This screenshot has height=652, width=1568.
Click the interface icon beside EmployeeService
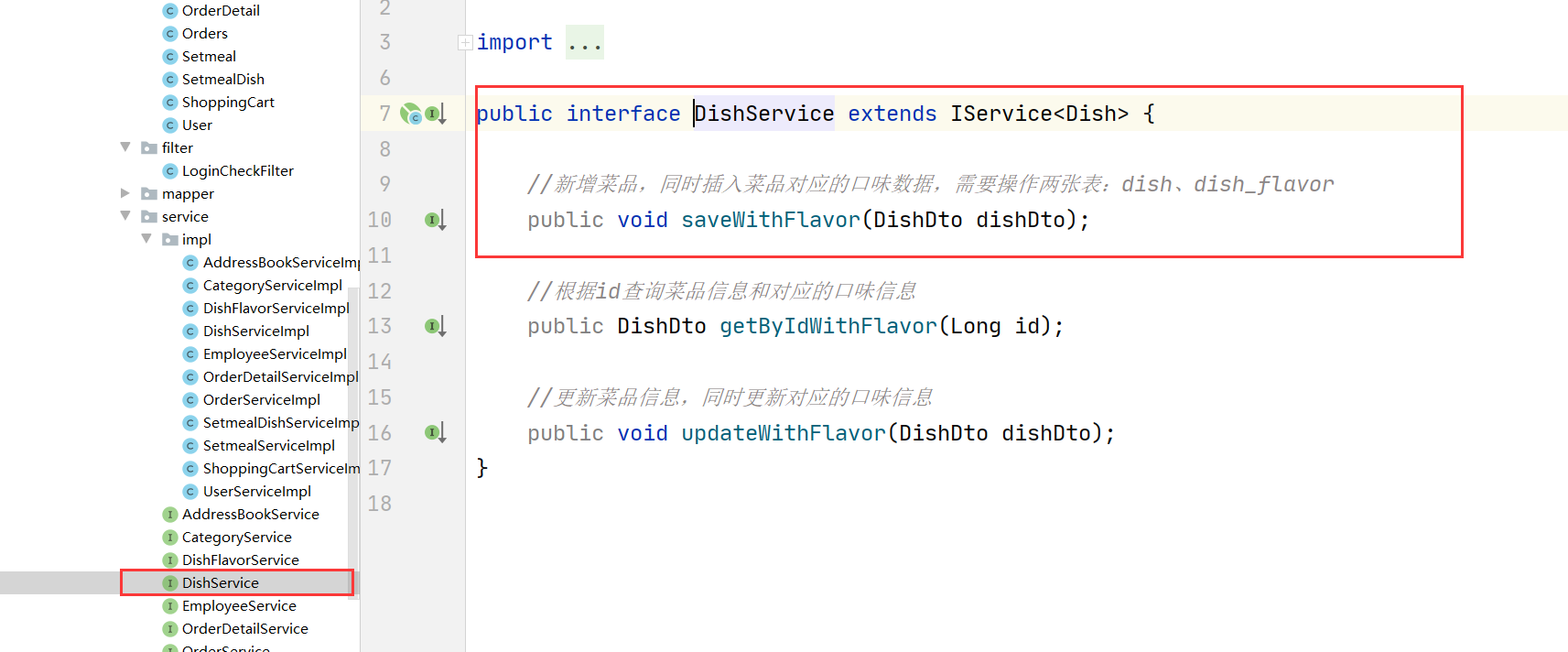[x=169, y=606]
